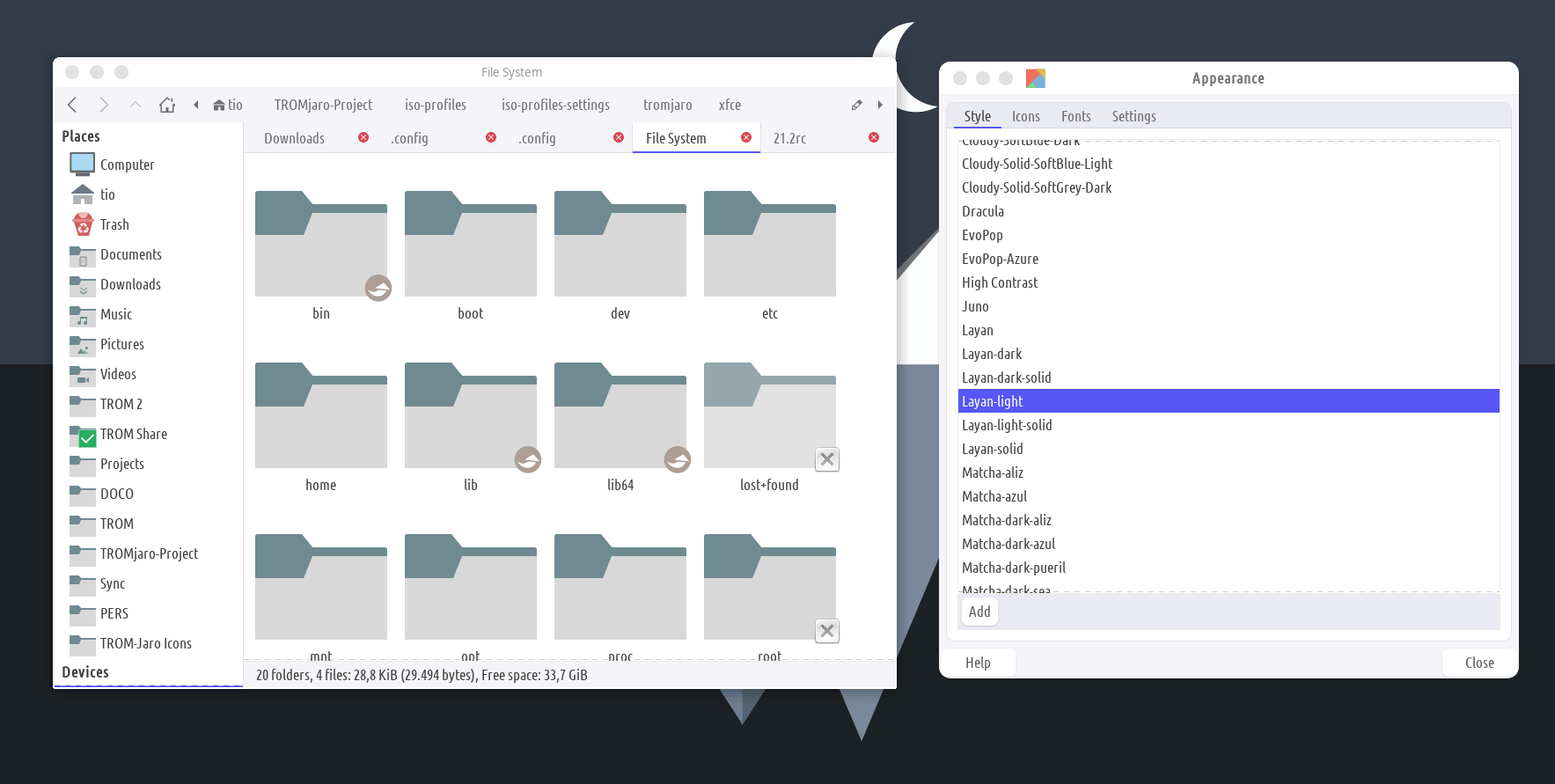Open the home folder in file view
This screenshot has height=784, width=1555.
[x=320, y=417]
